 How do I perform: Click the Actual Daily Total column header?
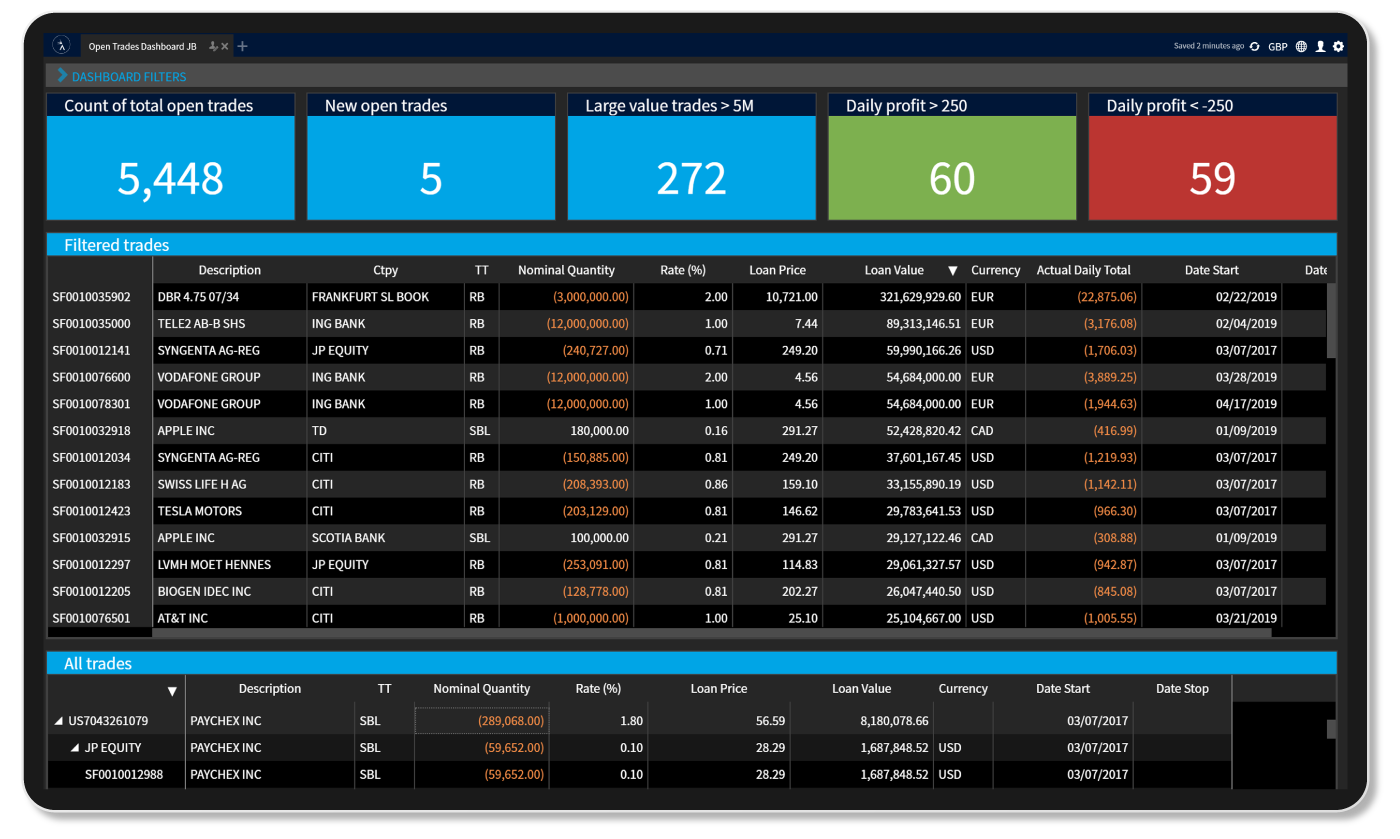tap(1083, 270)
